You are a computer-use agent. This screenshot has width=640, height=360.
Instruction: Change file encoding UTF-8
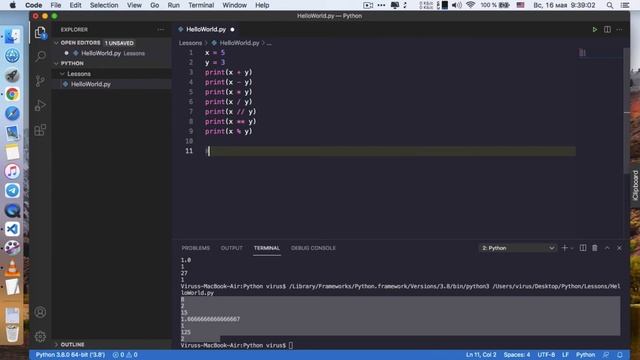click(x=546, y=355)
